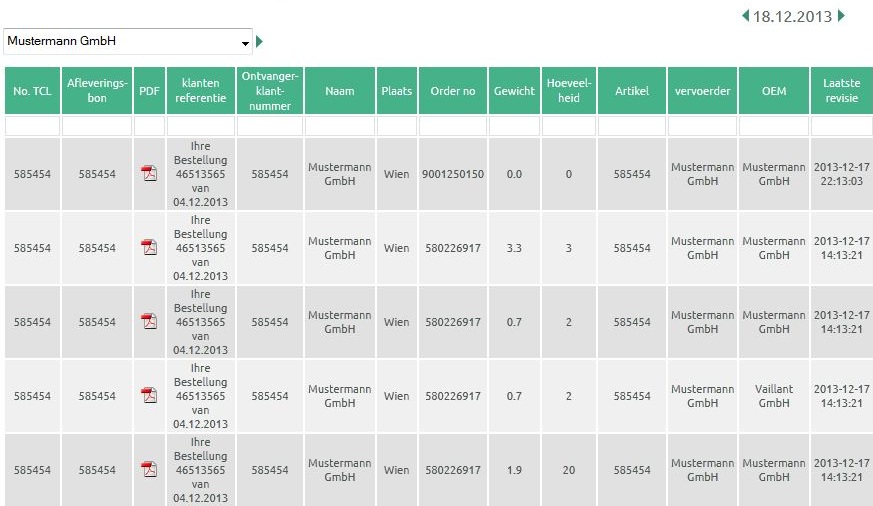Select order number 9001250150 cell

(x=452, y=174)
